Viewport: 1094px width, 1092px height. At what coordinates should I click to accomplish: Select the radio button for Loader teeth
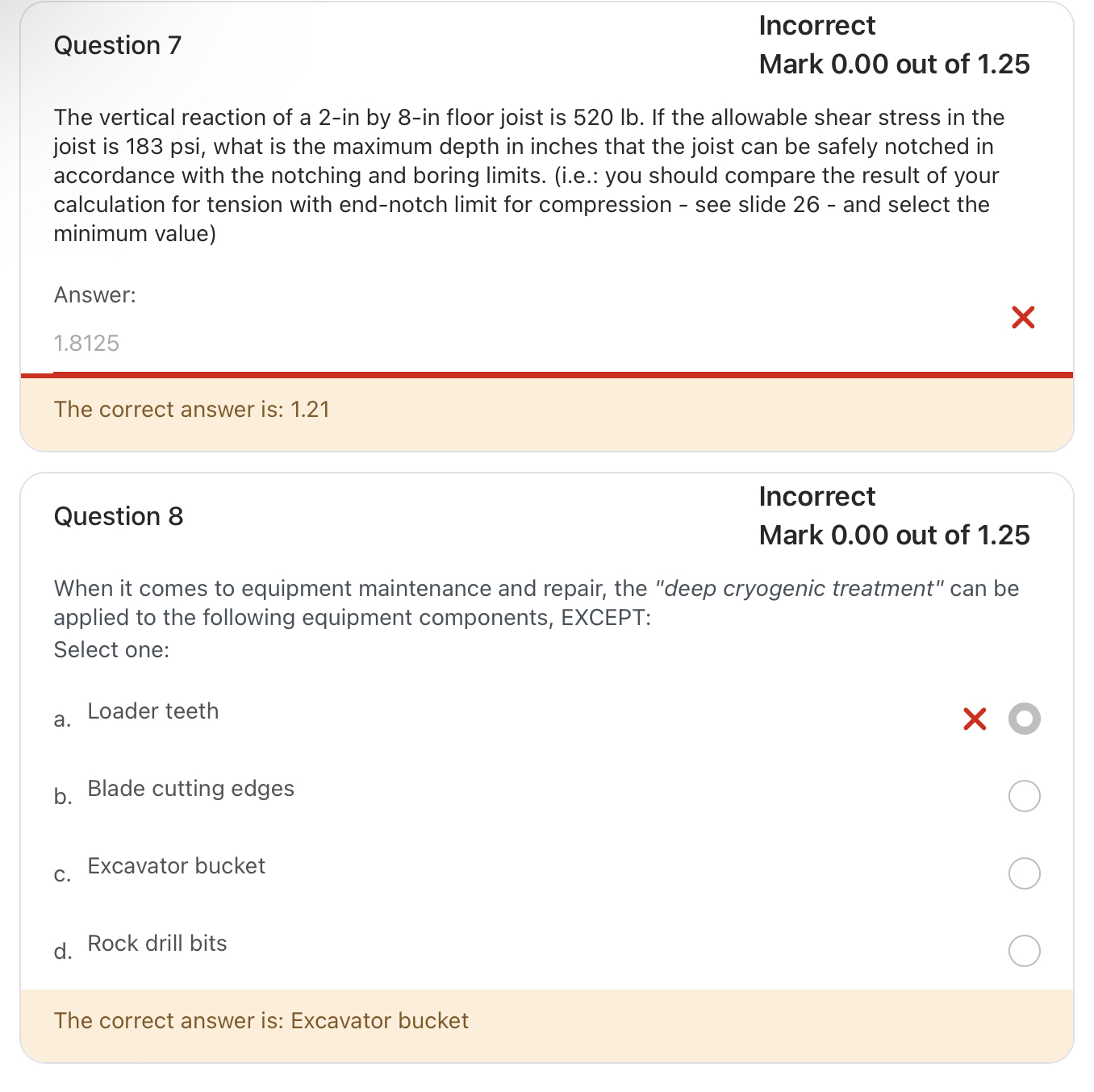(1024, 717)
